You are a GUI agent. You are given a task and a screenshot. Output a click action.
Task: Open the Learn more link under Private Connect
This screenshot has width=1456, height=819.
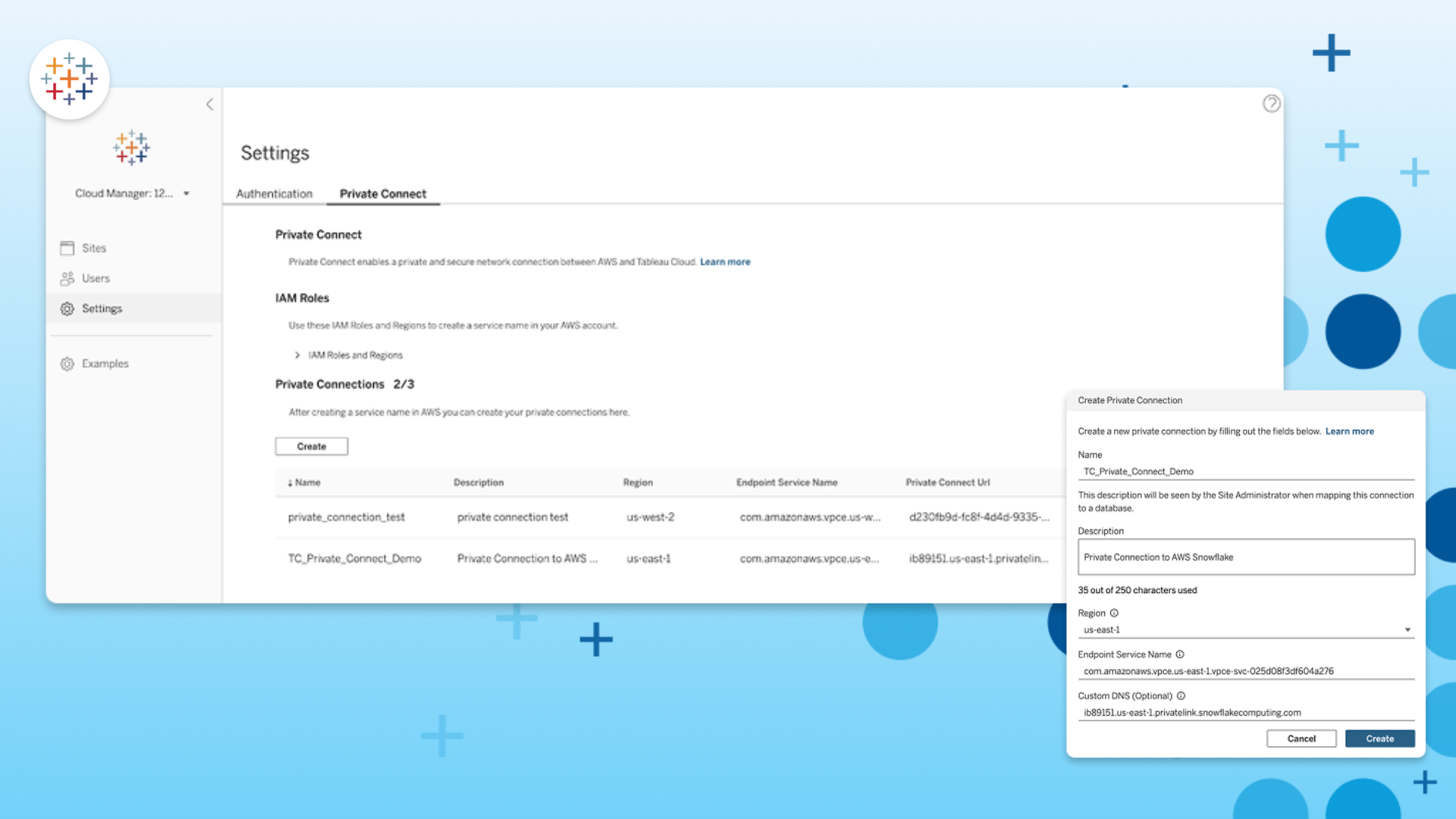tap(725, 262)
